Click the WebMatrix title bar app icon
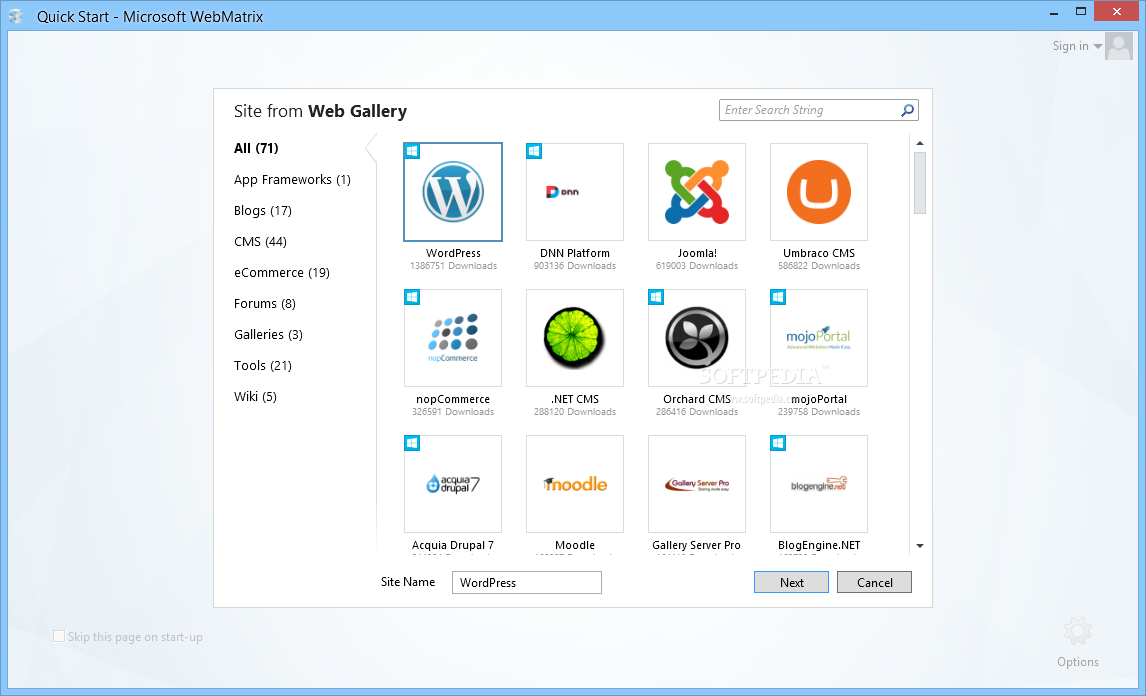The width and height of the screenshot is (1146, 696). point(16,15)
